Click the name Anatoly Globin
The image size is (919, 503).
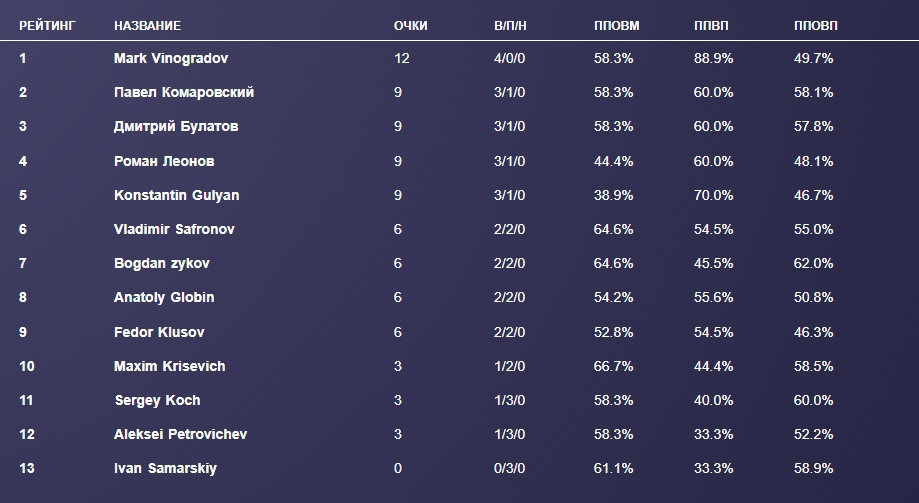164,298
